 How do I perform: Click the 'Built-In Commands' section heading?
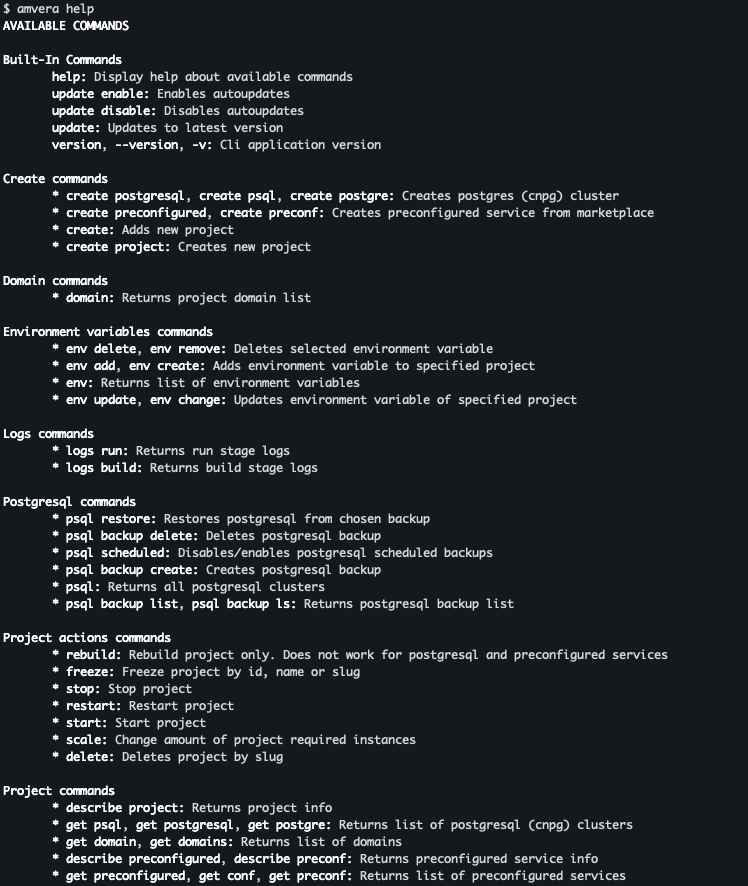tap(62, 59)
